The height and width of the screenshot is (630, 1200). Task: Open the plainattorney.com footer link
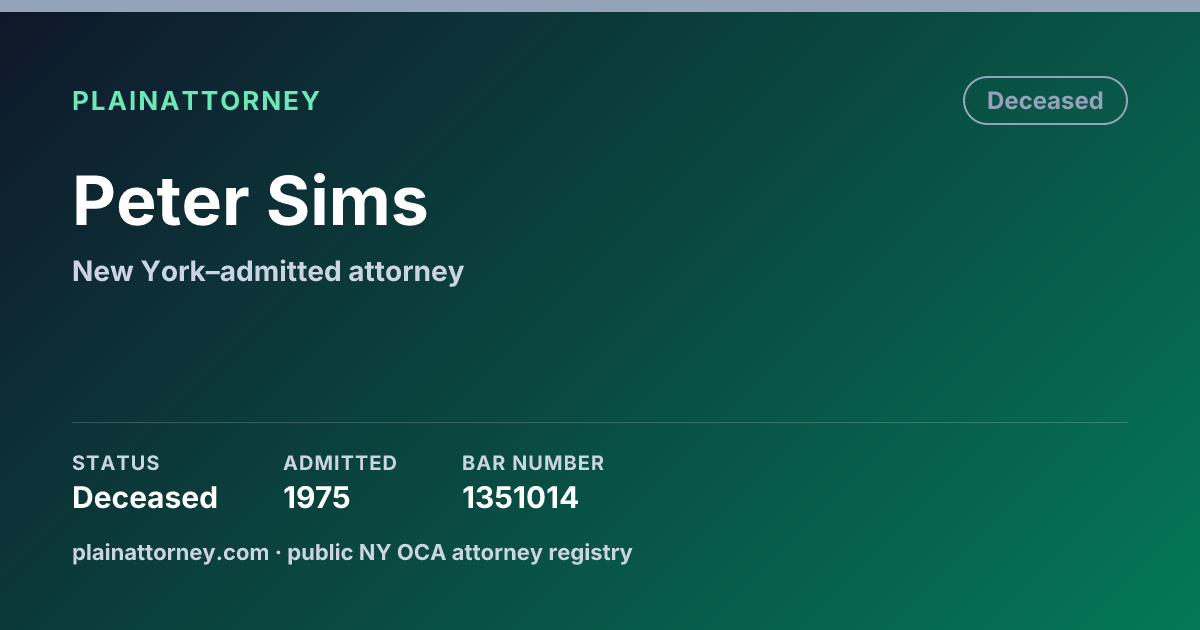click(170, 552)
